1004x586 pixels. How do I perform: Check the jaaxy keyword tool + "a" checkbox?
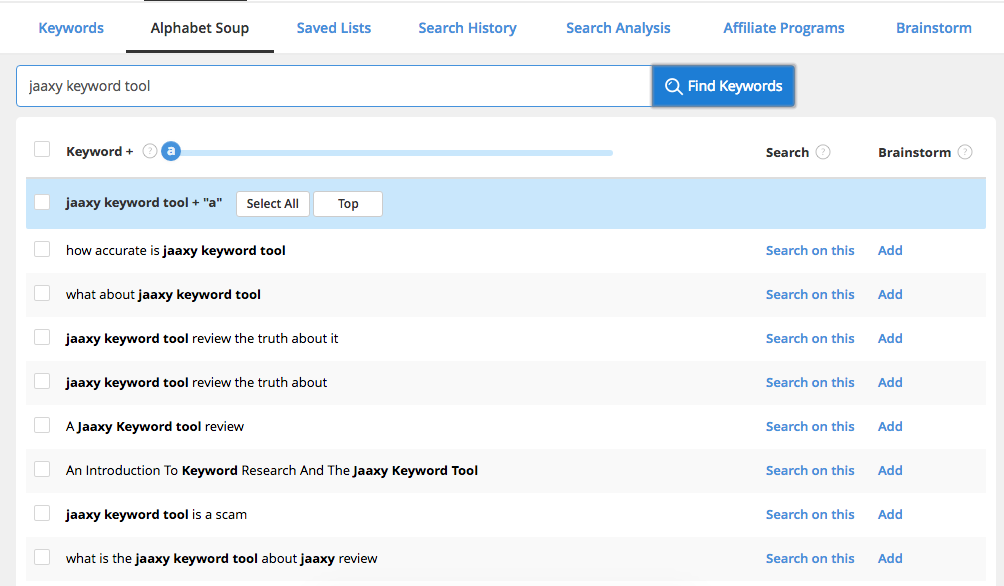tap(42, 202)
